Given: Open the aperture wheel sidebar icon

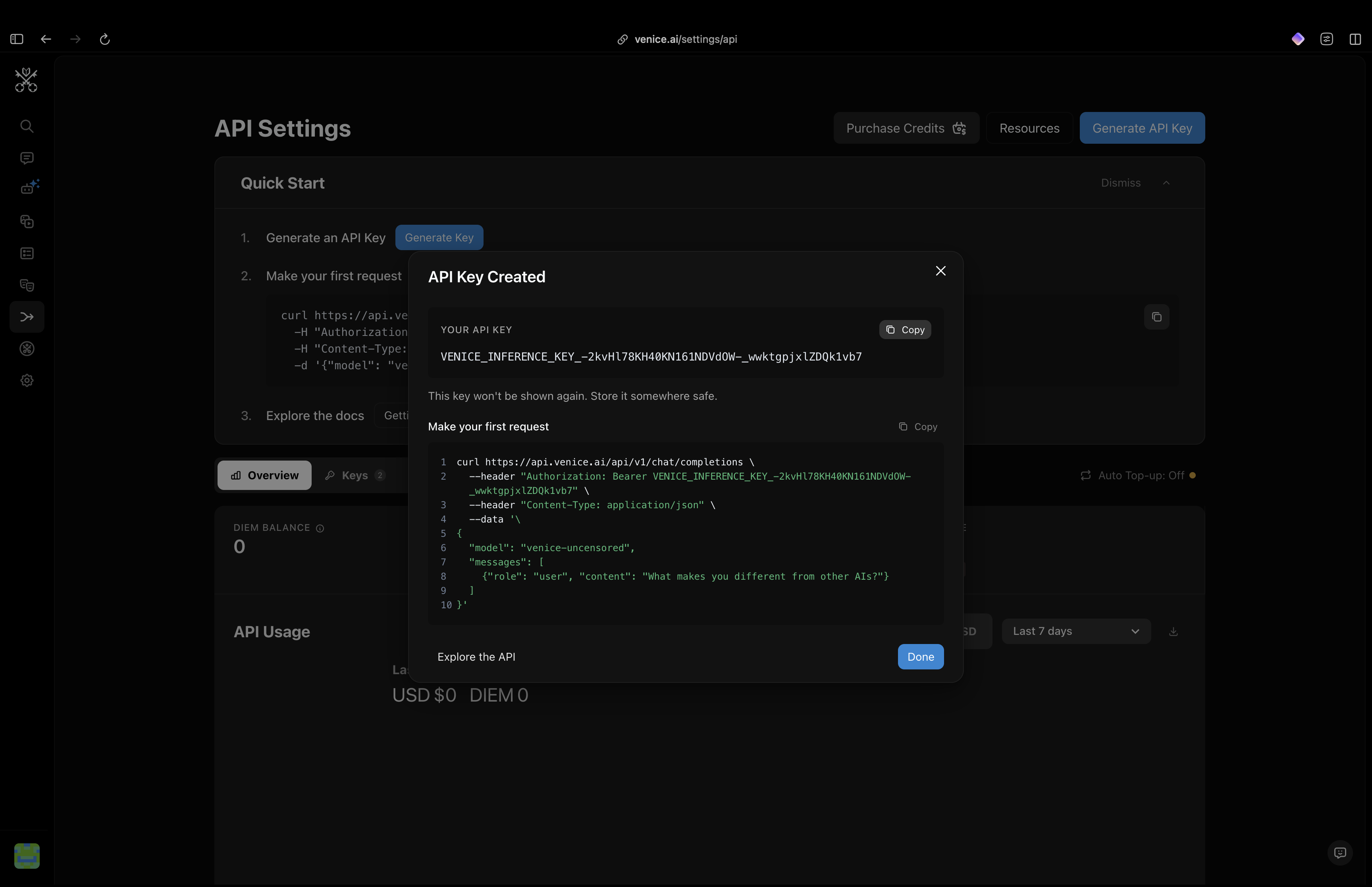Looking at the screenshot, I should coord(27,349).
